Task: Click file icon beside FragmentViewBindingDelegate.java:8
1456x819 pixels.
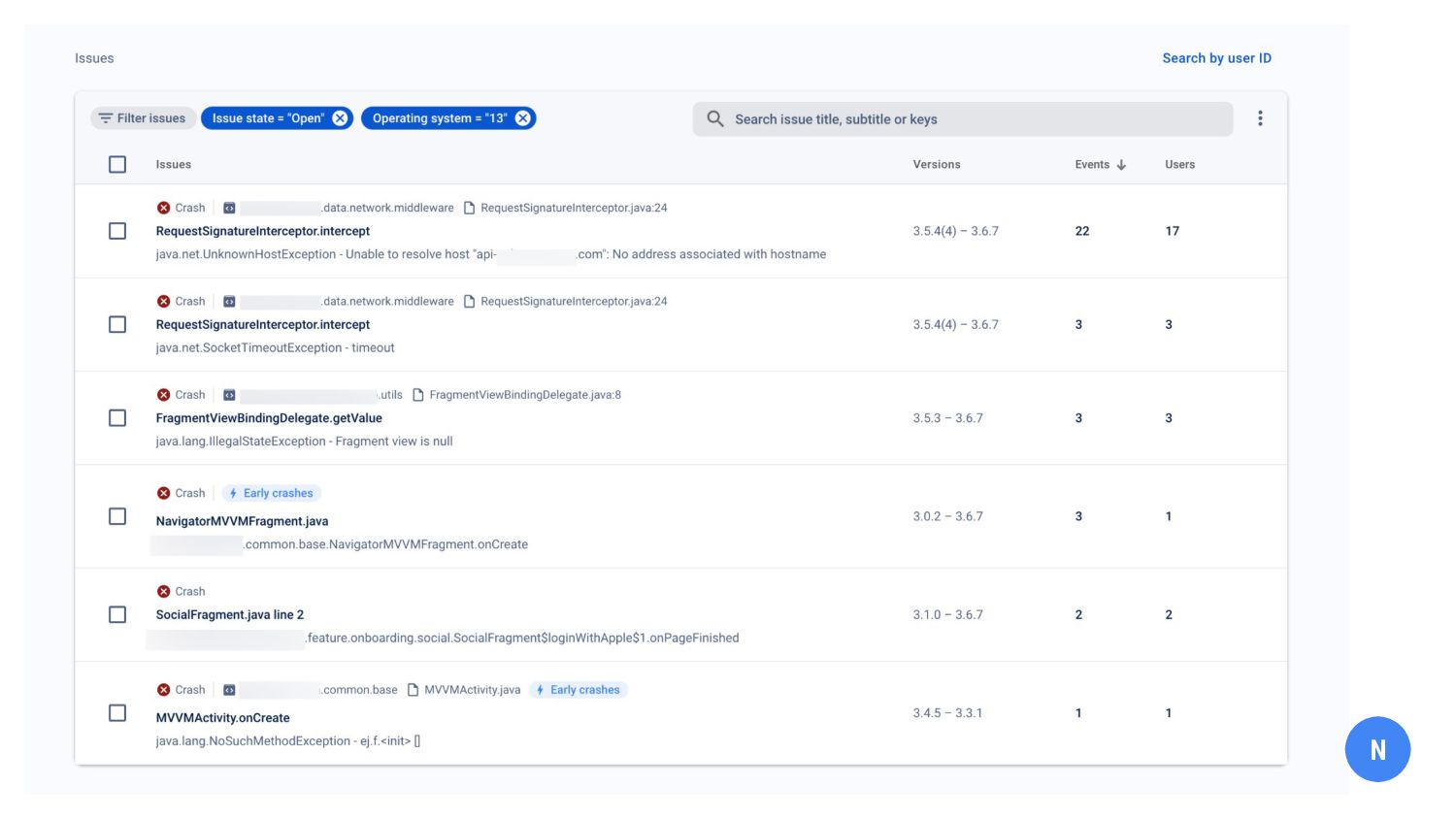Action: (418, 395)
